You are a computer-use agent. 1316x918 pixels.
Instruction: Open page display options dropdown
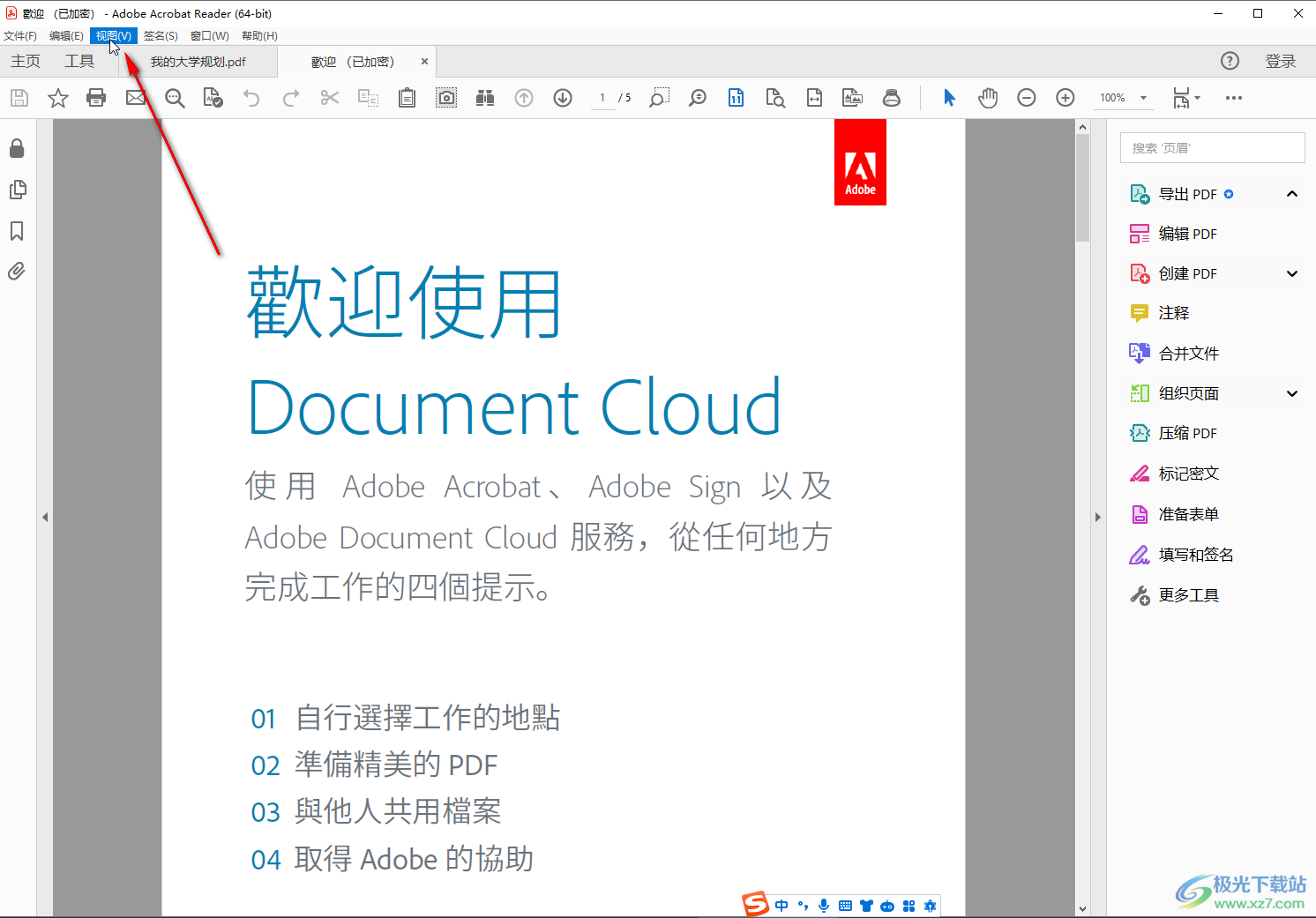1186,98
